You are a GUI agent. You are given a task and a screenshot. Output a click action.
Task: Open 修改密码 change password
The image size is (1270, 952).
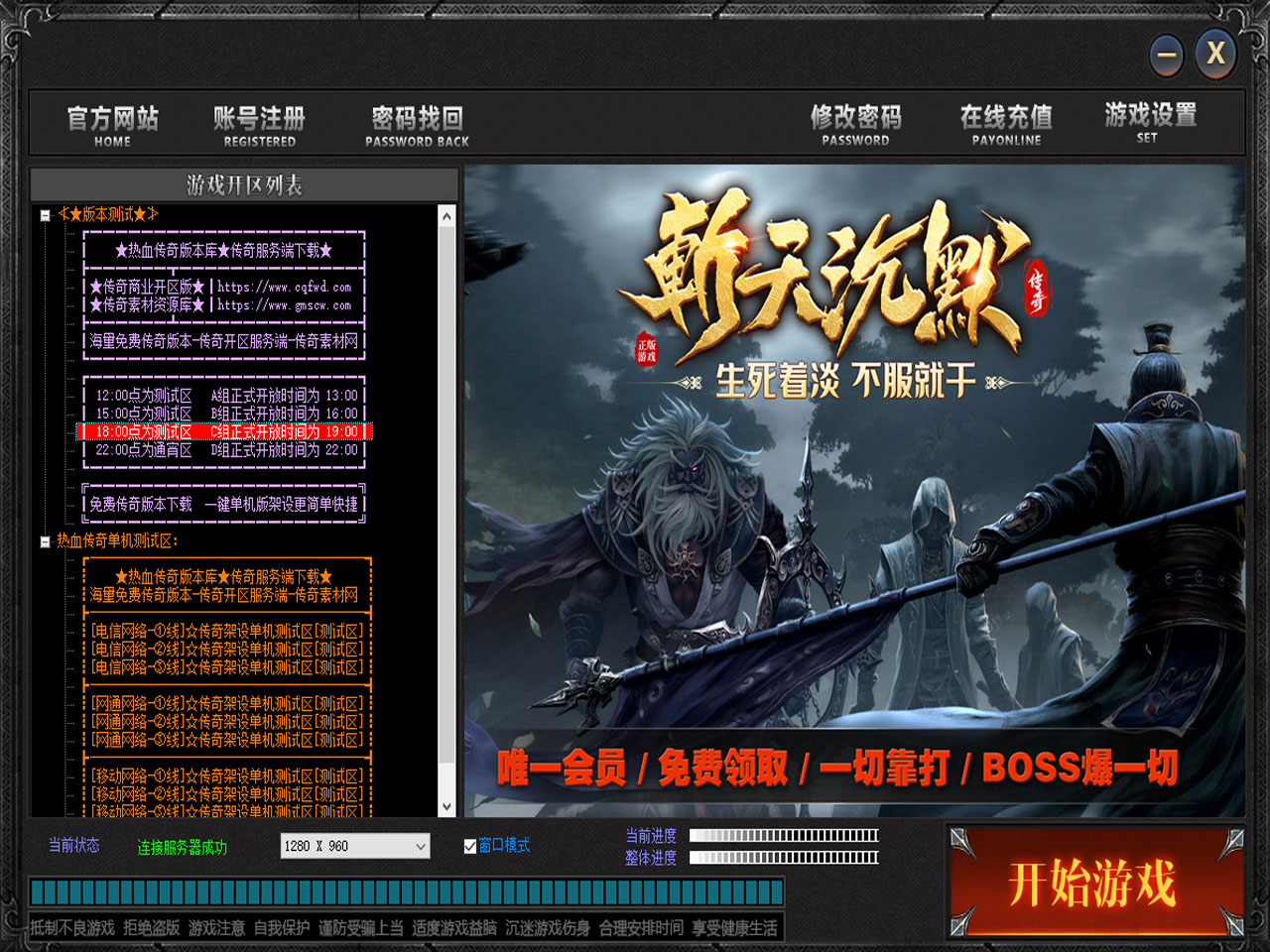point(855,124)
